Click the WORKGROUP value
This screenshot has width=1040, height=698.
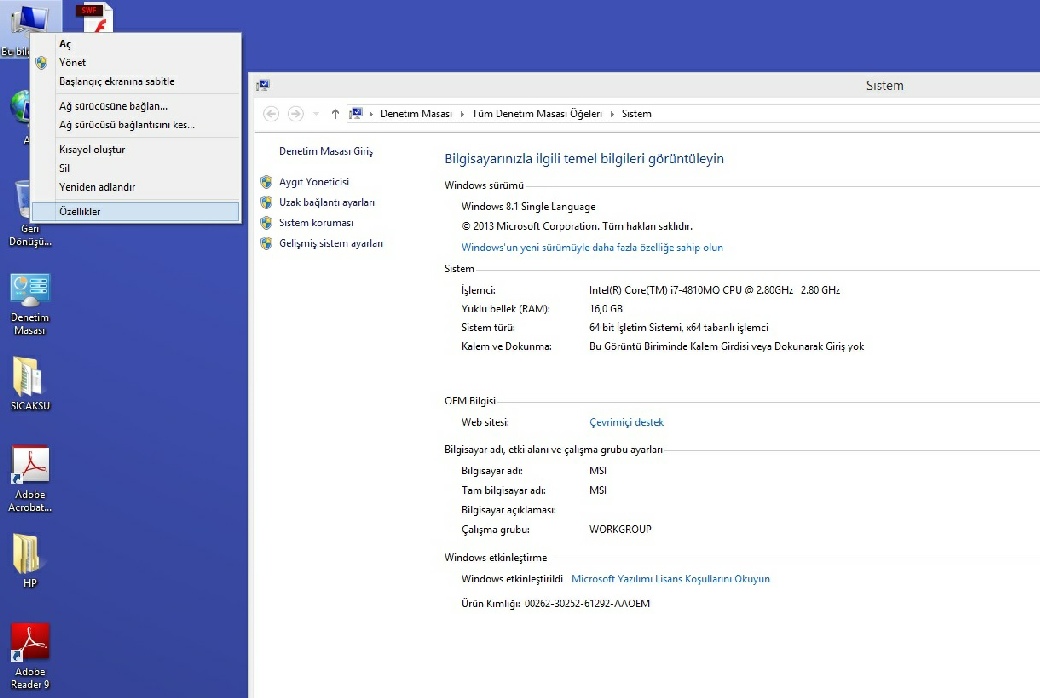[x=620, y=529]
